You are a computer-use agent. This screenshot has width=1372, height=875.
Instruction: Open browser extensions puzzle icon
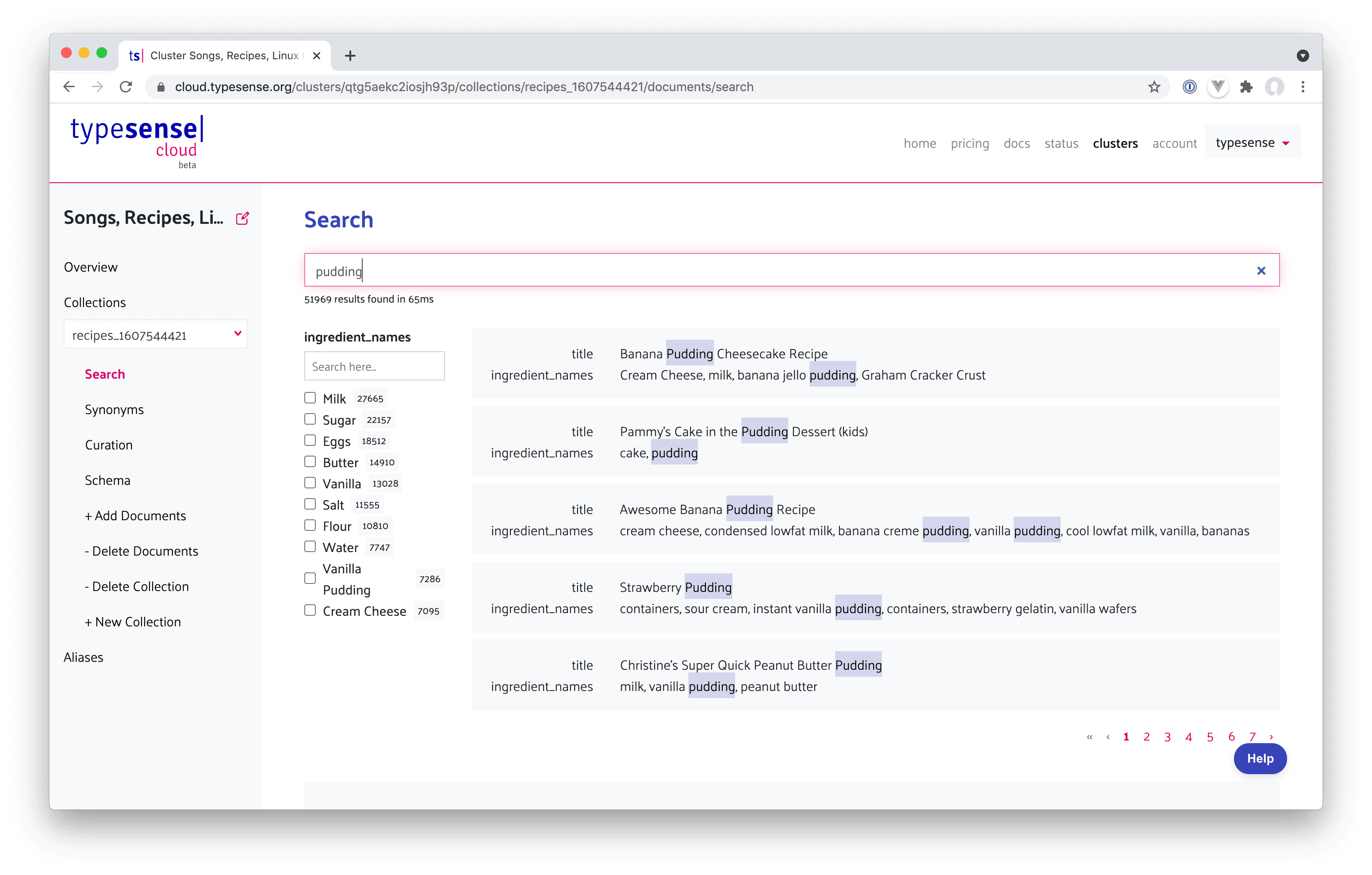point(1247,87)
